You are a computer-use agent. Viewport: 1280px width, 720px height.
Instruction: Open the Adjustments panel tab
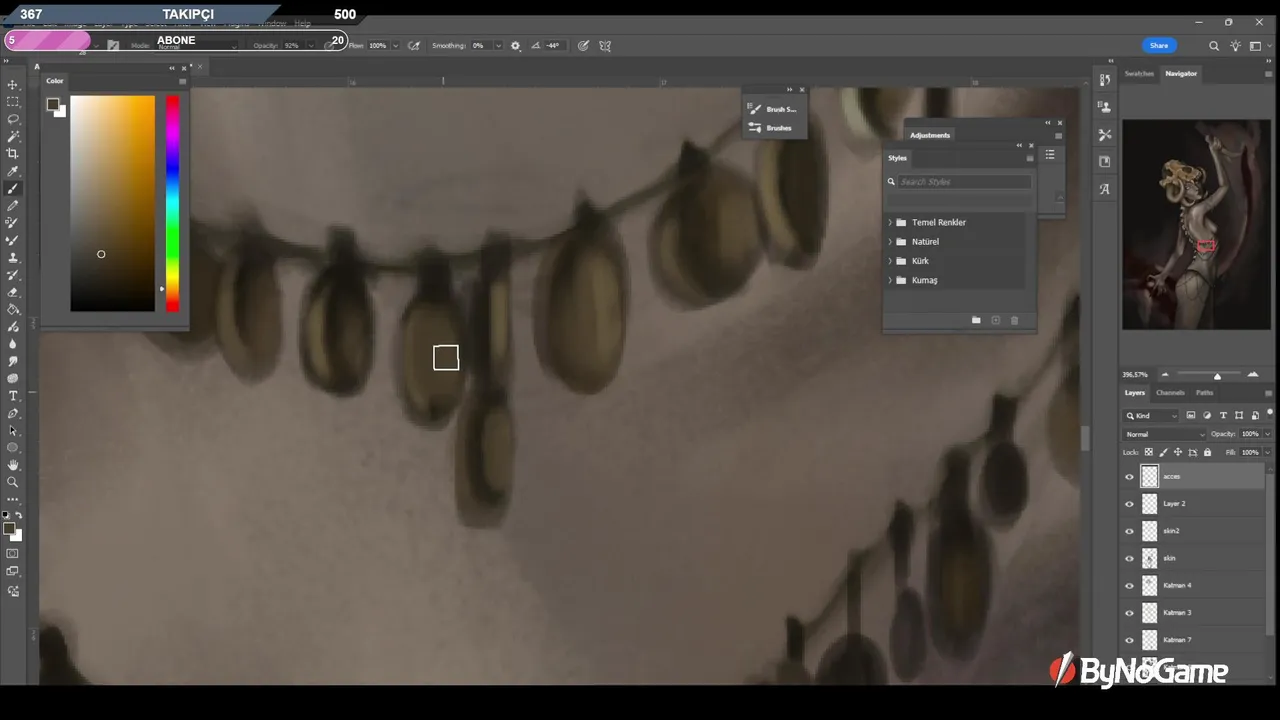point(930,135)
